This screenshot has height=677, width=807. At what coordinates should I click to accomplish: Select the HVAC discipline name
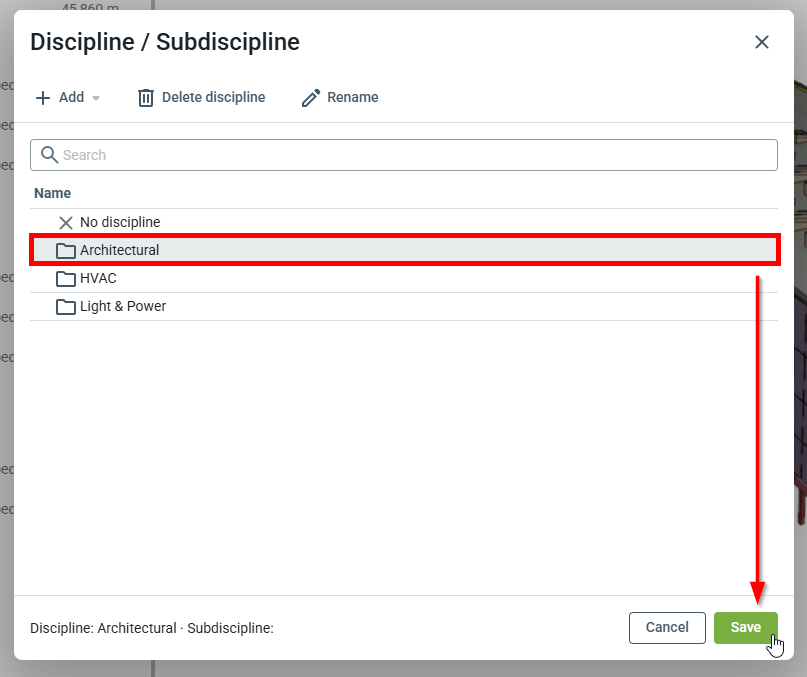(x=98, y=278)
